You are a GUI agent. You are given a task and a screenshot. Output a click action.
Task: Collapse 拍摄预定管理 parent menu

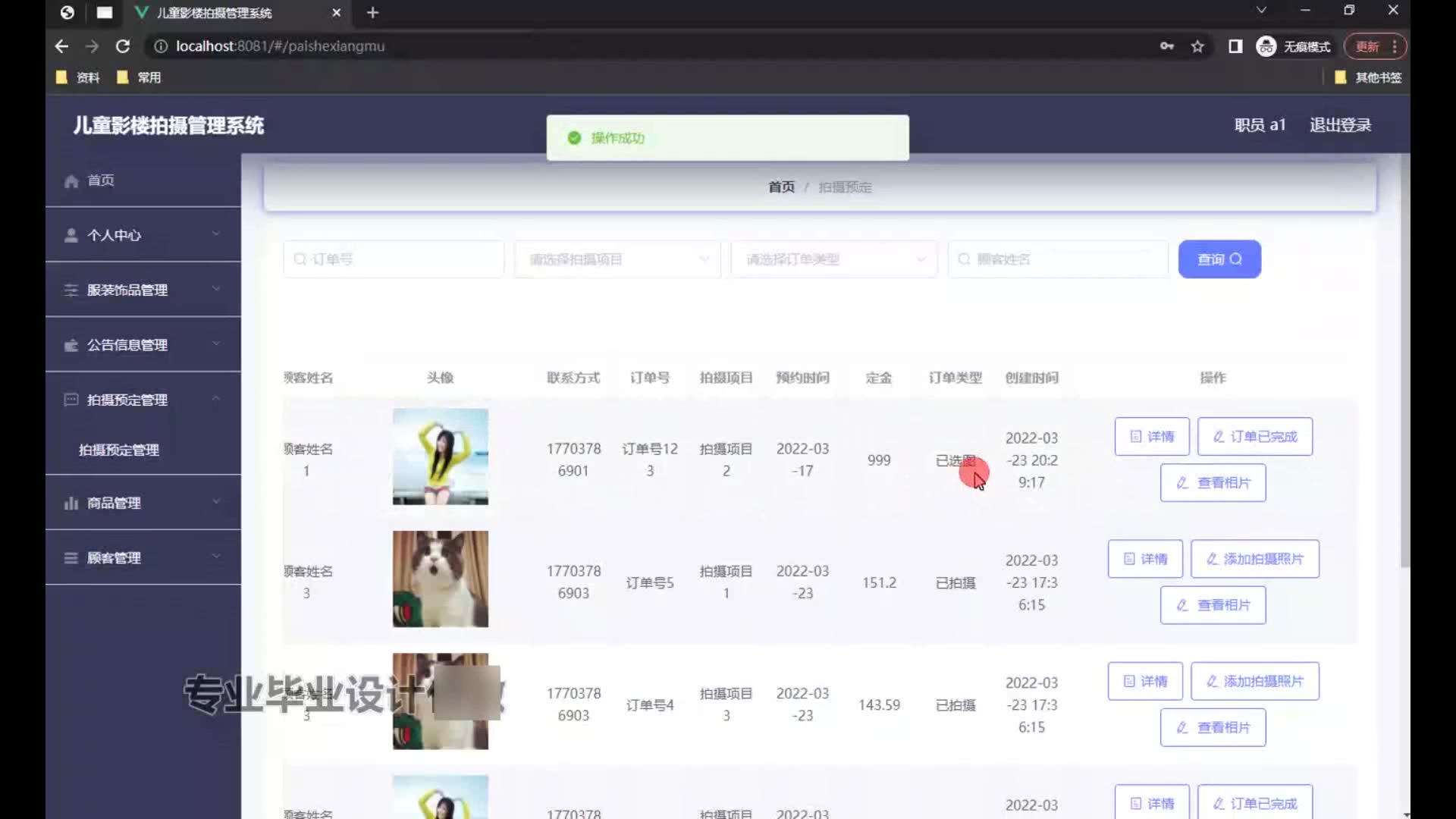(143, 400)
